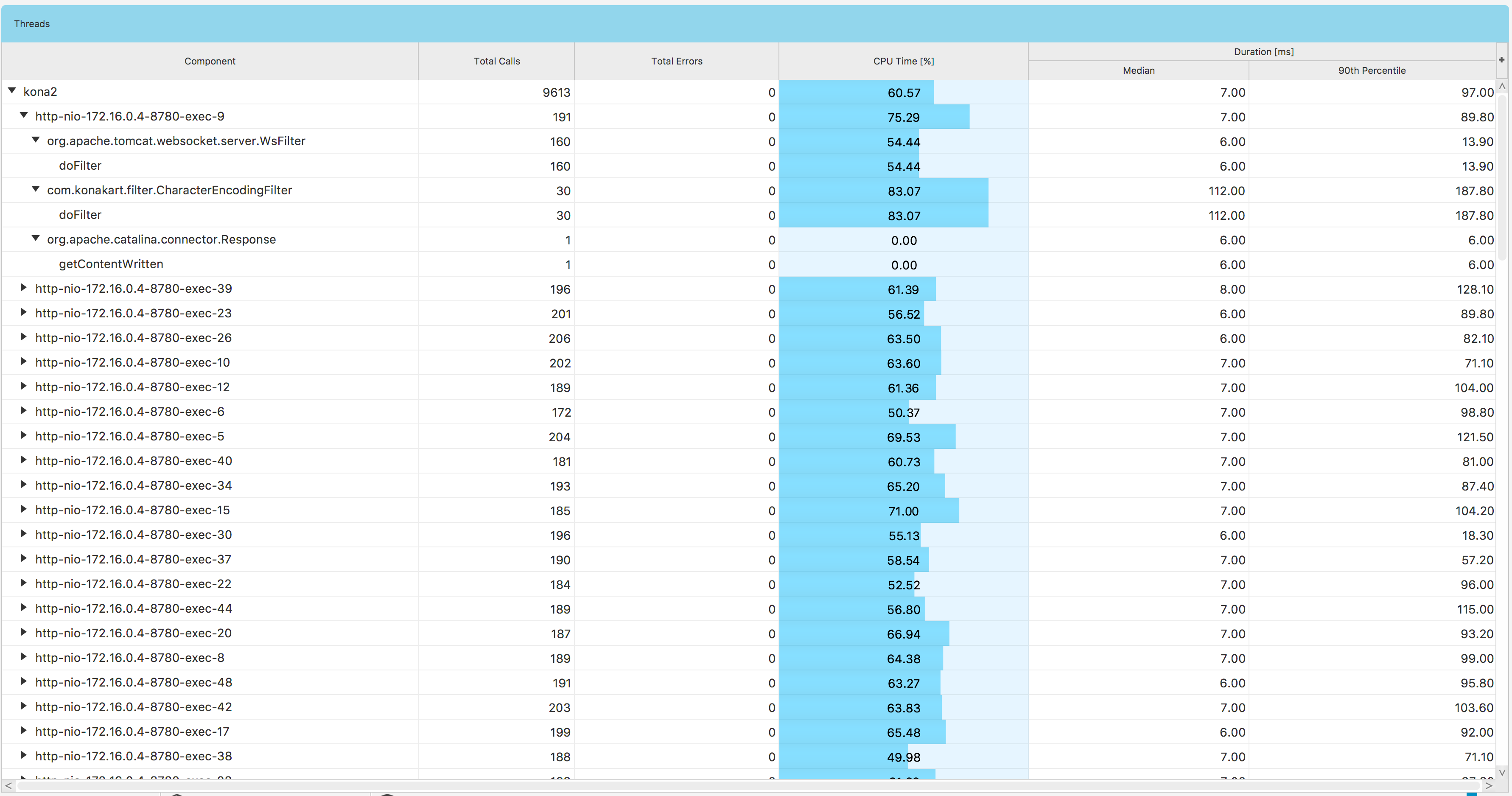Click the 18.30 percentile value for exec-30
Screen dimensions: 1512x796
pos(1477,535)
